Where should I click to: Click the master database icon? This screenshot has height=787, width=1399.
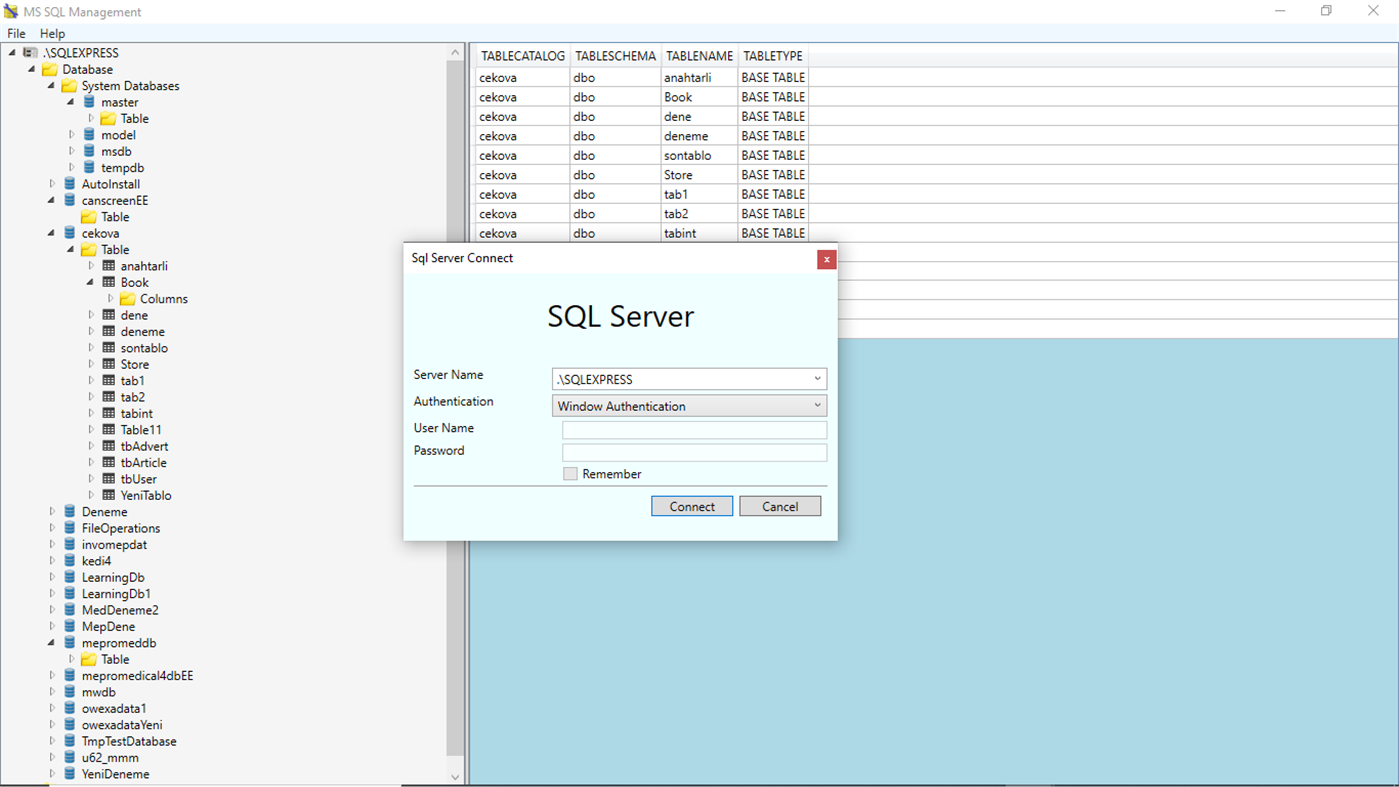click(x=89, y=102)
